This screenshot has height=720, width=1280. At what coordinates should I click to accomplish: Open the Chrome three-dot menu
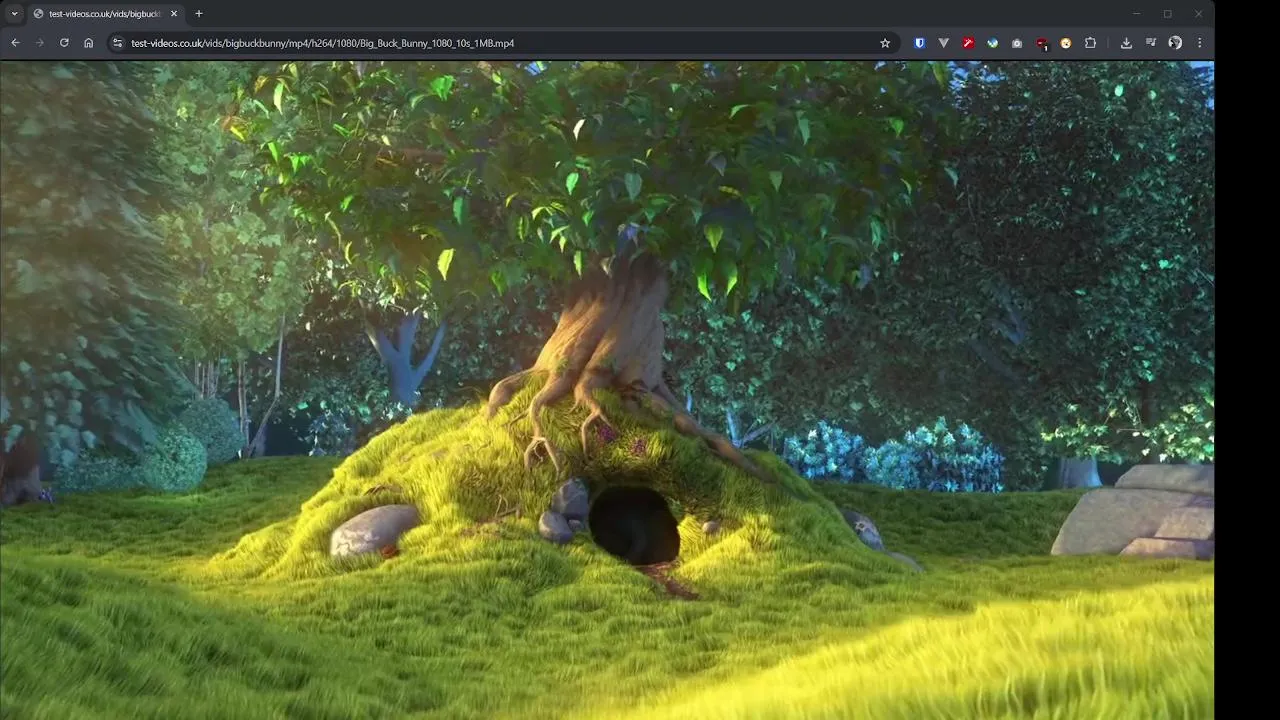[x=1199, y=43]
